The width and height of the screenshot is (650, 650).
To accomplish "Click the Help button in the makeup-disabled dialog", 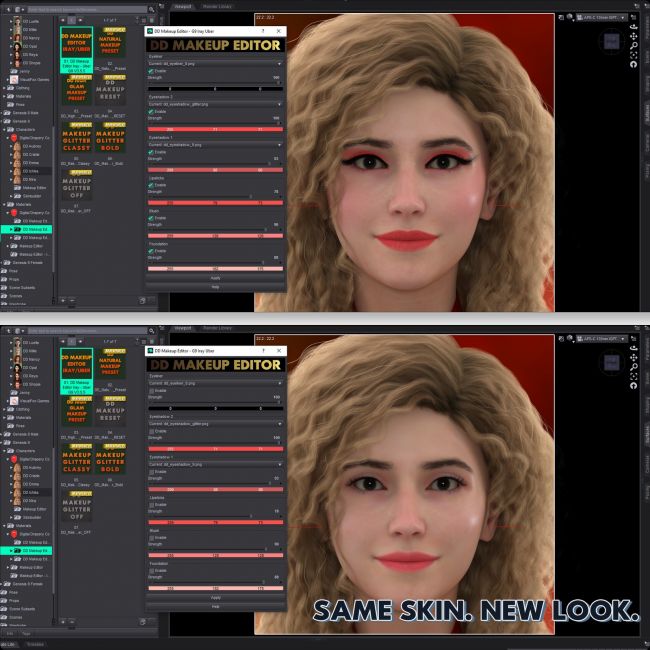I will [x=215, y=606].
